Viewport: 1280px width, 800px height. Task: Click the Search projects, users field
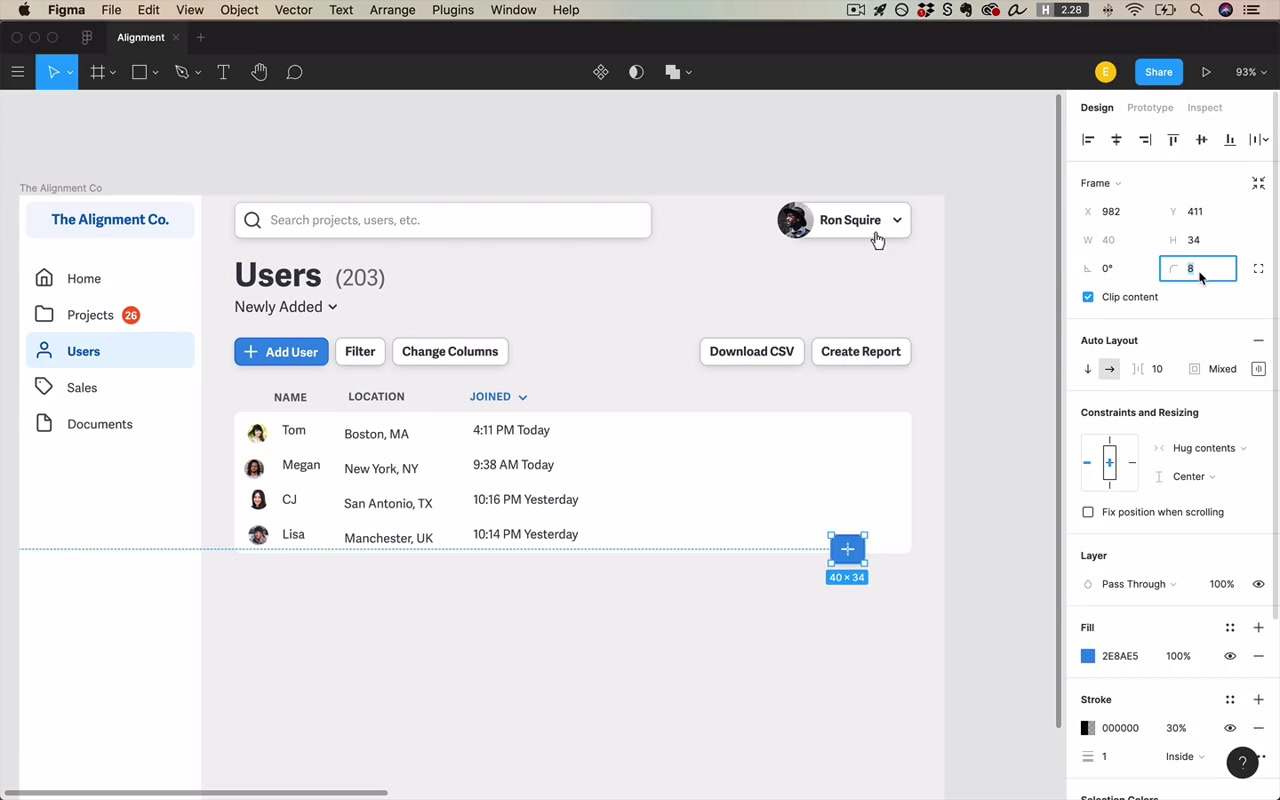pos(443,220)
